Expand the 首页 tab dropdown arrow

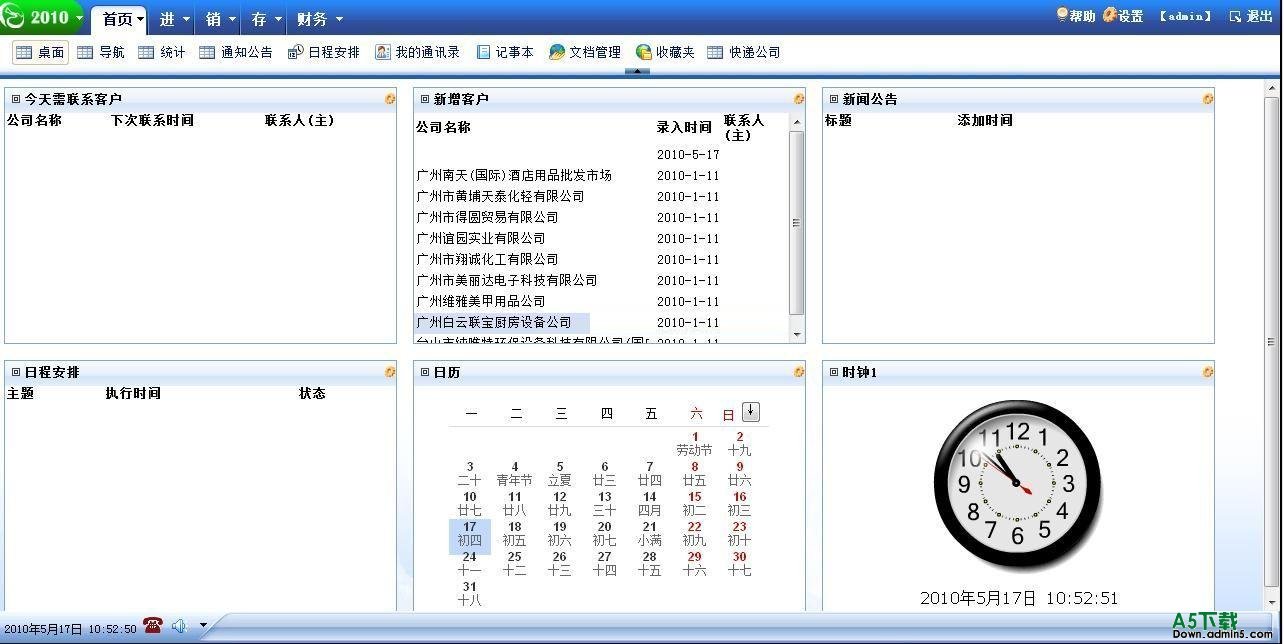pos(140,20)
